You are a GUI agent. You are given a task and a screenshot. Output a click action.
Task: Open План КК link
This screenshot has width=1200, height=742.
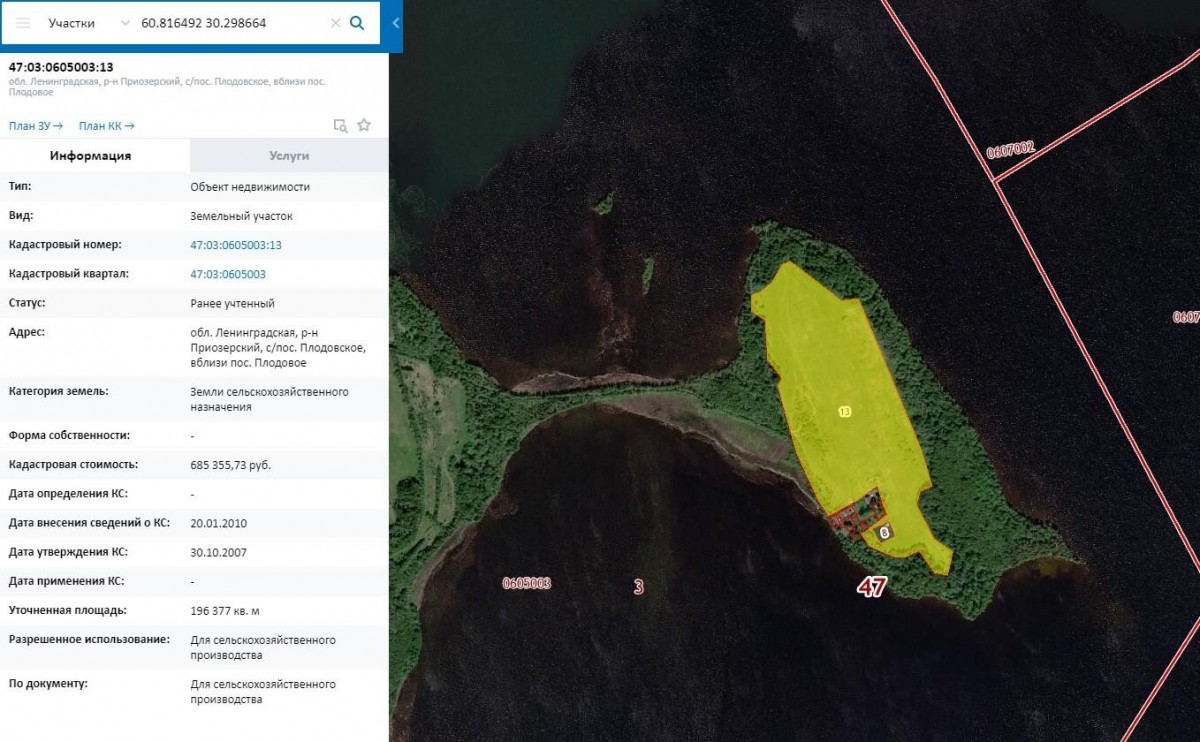point(107,126)
